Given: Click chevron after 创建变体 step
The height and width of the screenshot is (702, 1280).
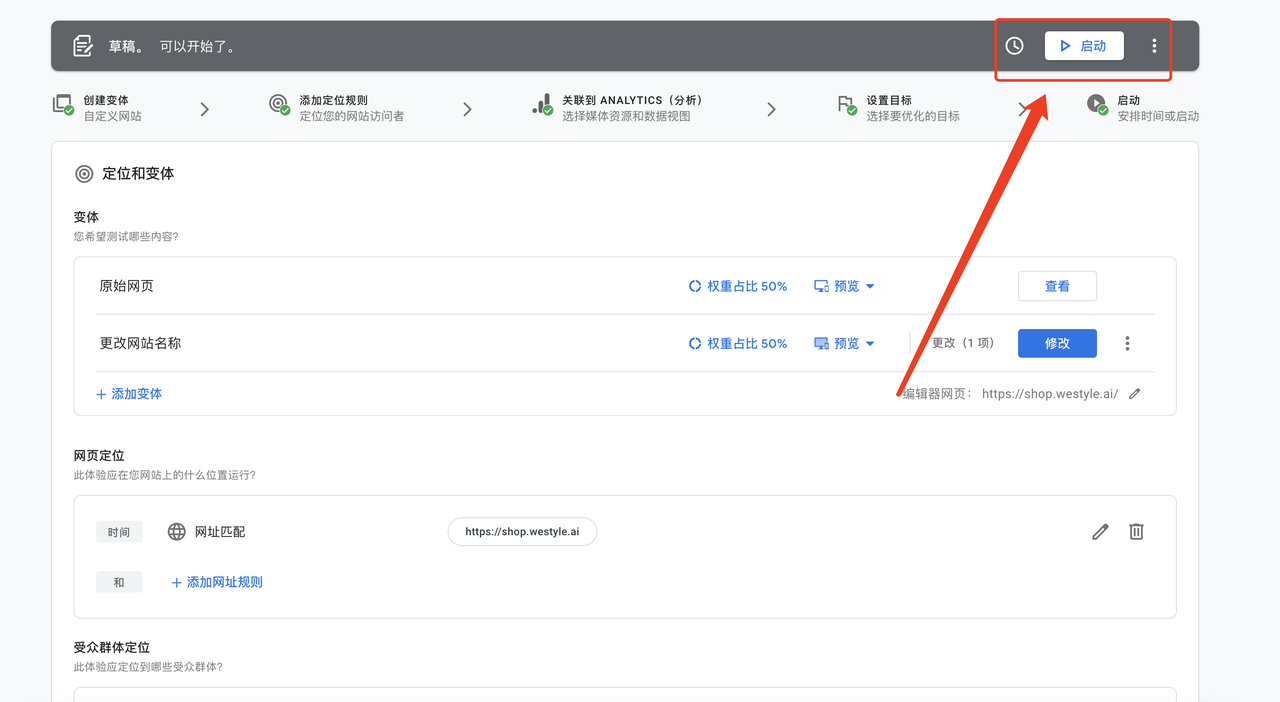Looking at the screenshot, I should point(205,109).
